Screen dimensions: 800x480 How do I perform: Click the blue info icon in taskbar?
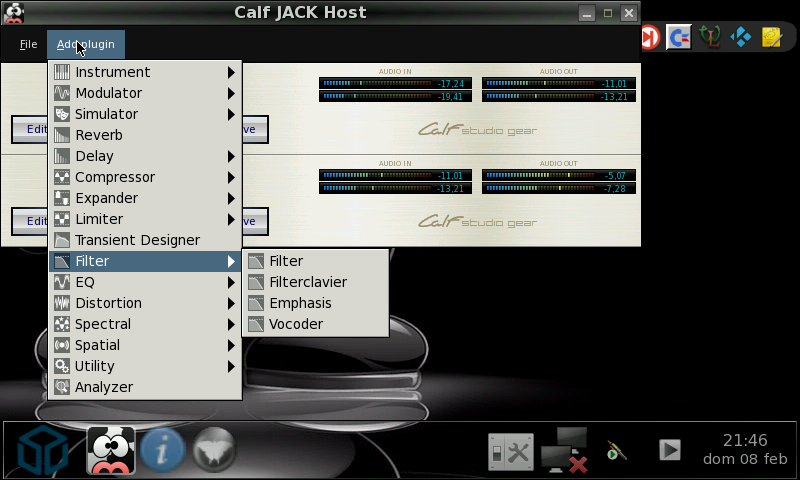pyautogui.click(x=163, y=450)
